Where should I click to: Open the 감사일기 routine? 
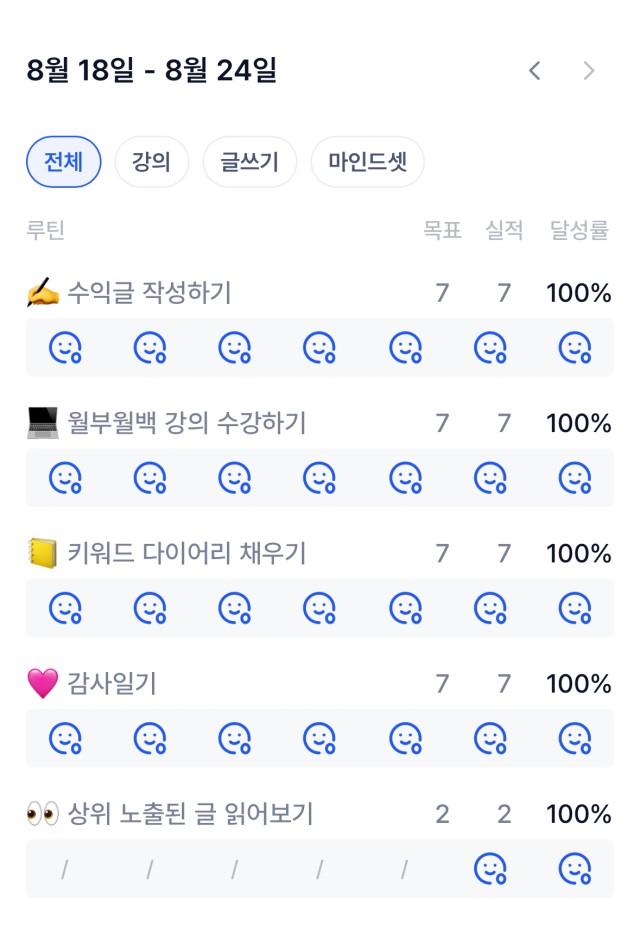tap(111, 683)
